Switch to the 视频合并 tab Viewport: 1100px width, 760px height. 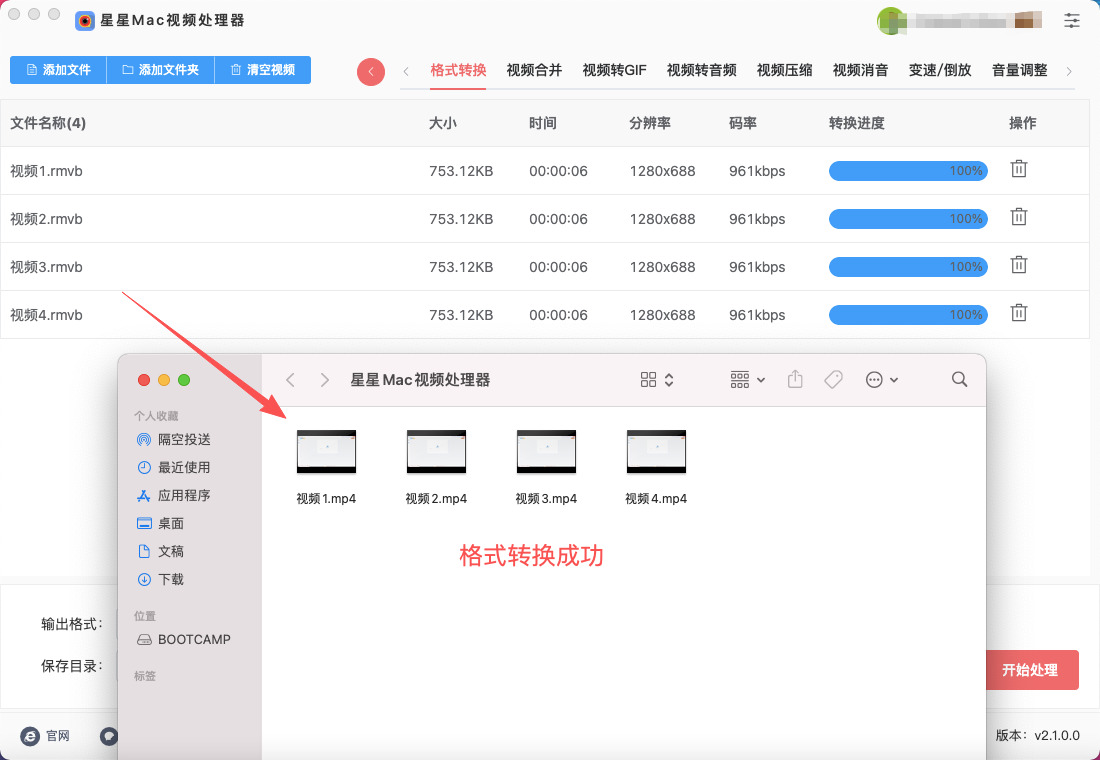tap(534, 70)
